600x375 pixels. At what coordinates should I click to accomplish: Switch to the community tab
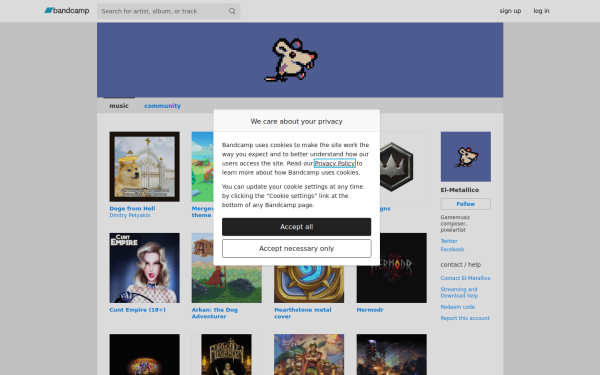point(162,106)
